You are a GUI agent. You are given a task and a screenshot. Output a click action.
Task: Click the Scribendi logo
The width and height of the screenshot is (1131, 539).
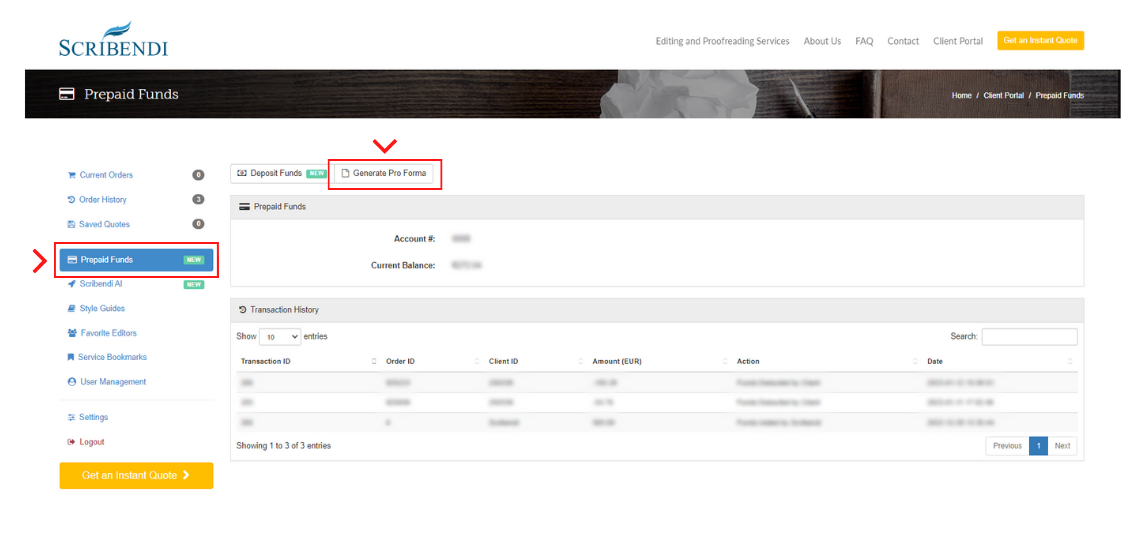coord(113,40)
